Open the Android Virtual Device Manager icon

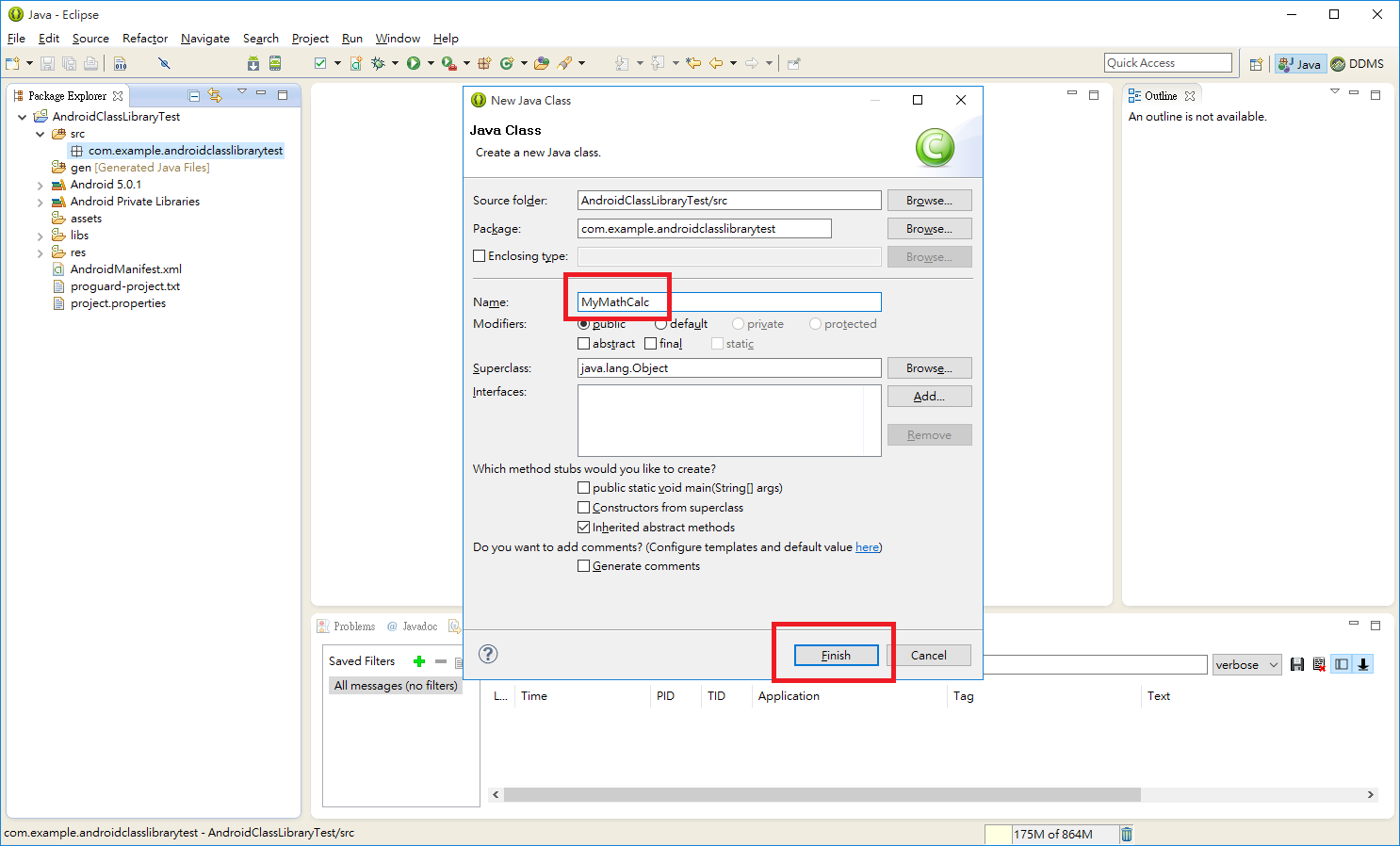[275, 63]
